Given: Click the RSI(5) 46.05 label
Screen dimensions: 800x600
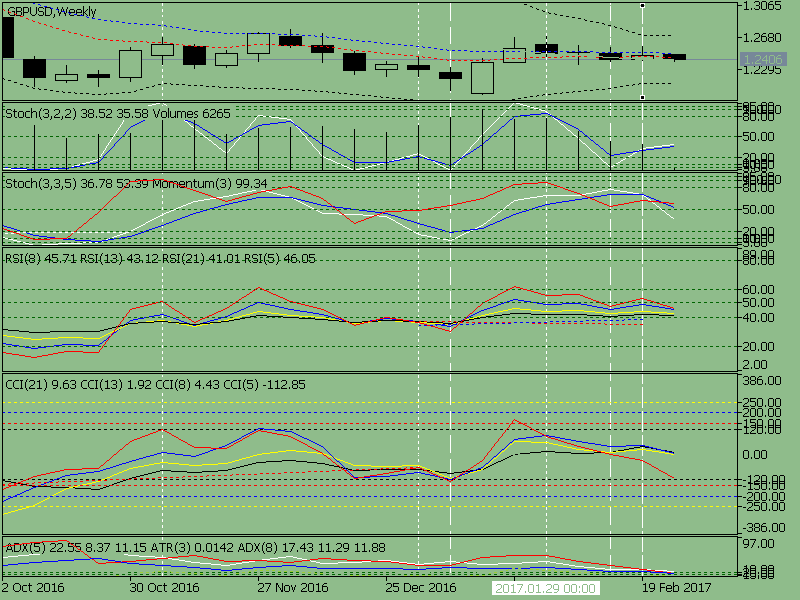Looking at the screenshot, I should coord(280,259).
